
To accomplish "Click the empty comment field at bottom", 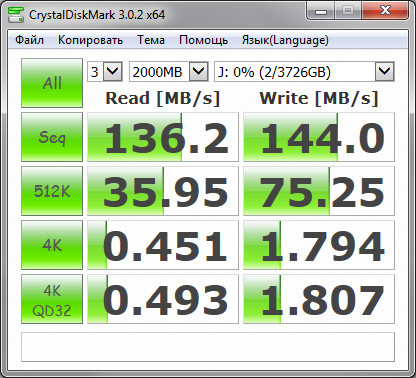I will (x=208, y=347).
